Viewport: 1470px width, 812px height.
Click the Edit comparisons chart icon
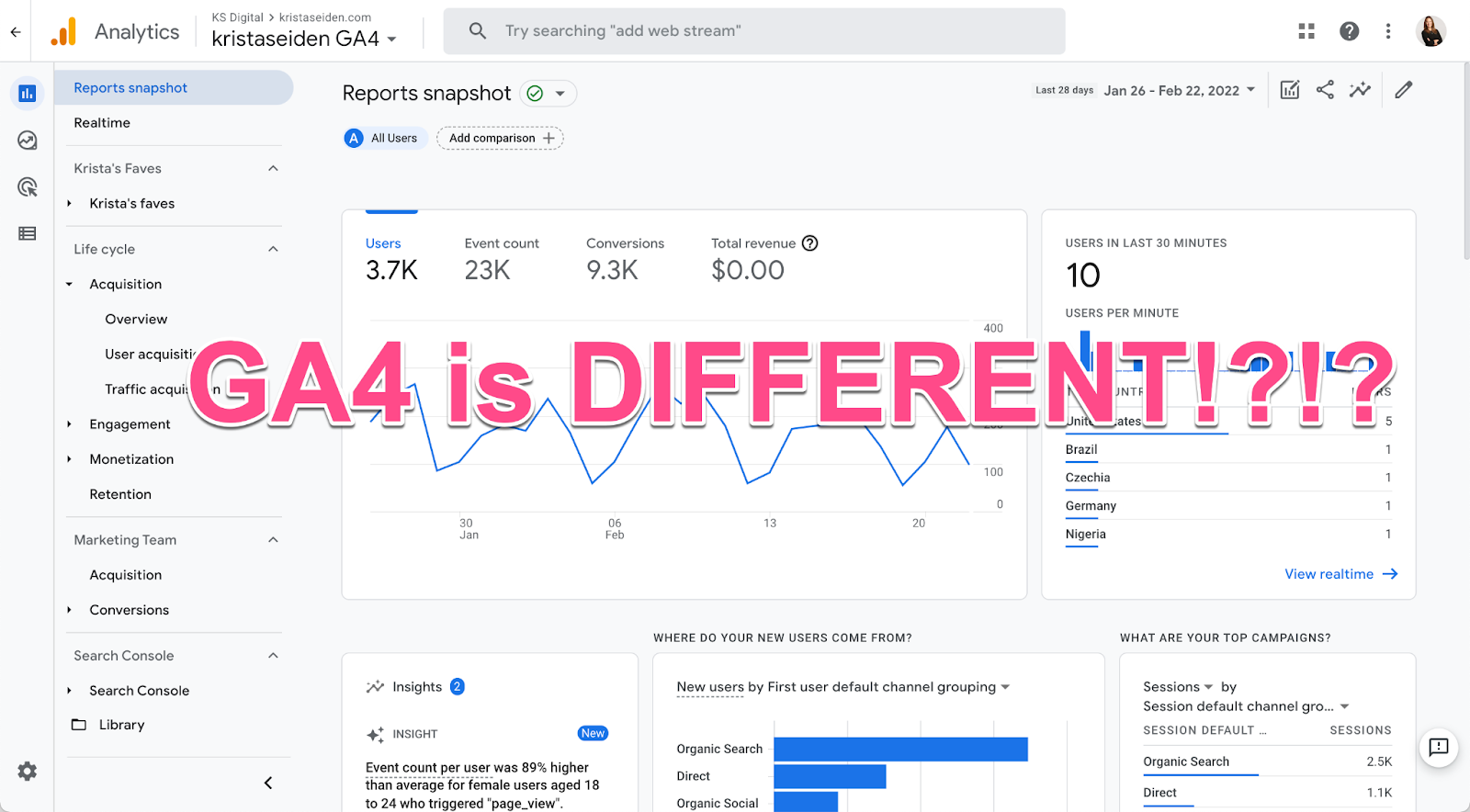tap(1290, 90)
